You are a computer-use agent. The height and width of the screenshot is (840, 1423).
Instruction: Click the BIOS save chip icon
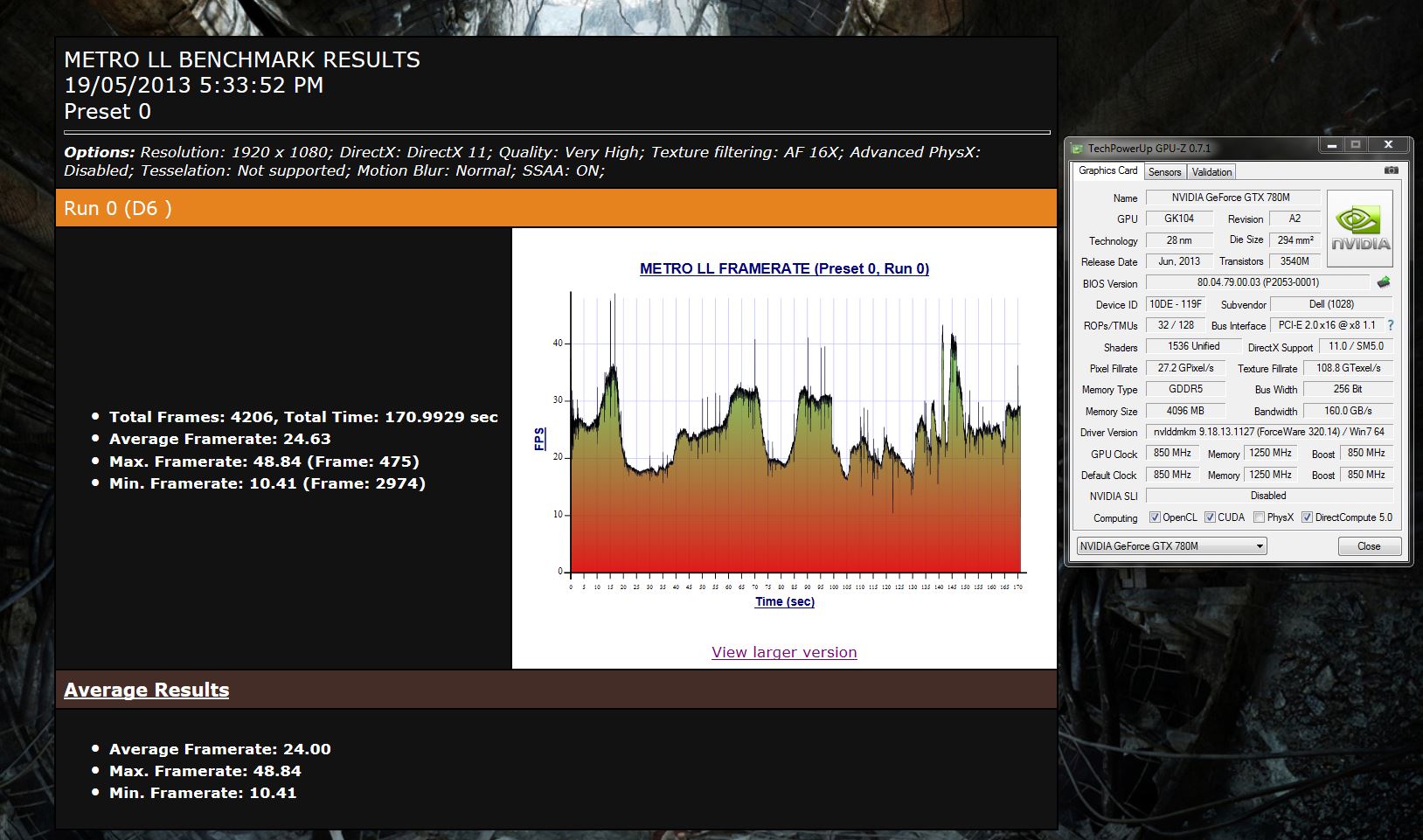click(1383, 282)
